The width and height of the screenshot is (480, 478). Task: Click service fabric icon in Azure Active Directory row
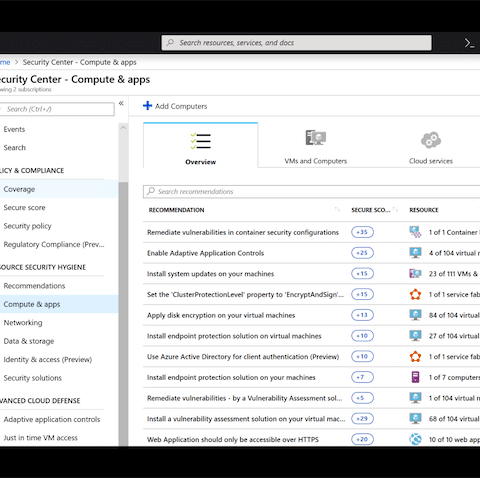pyautogui.click(x=415, y=357)
